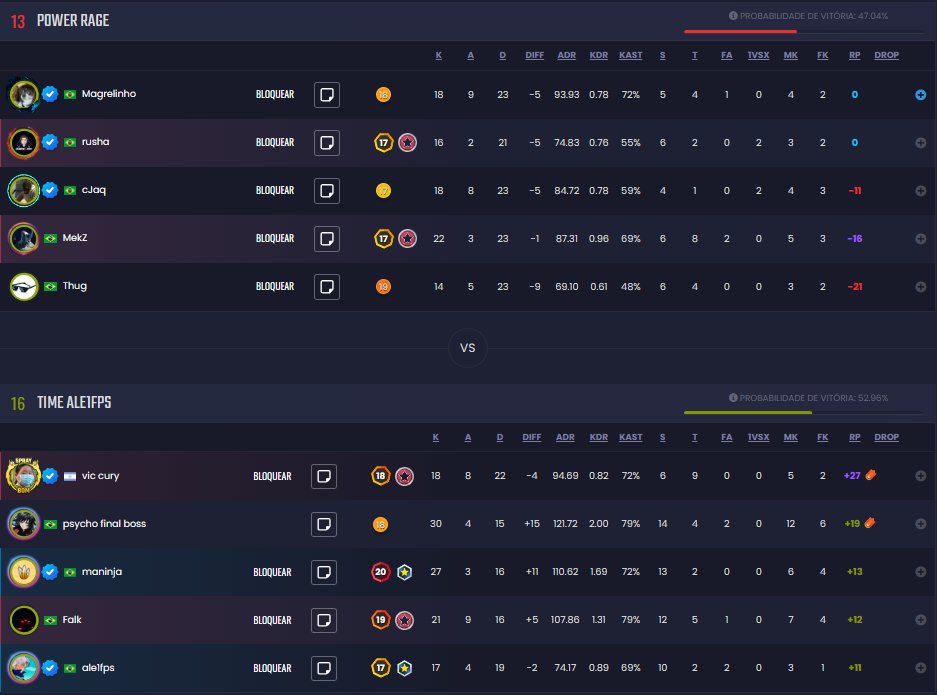Click the verified checkmark badge next to cJaq

click(50, 190)
